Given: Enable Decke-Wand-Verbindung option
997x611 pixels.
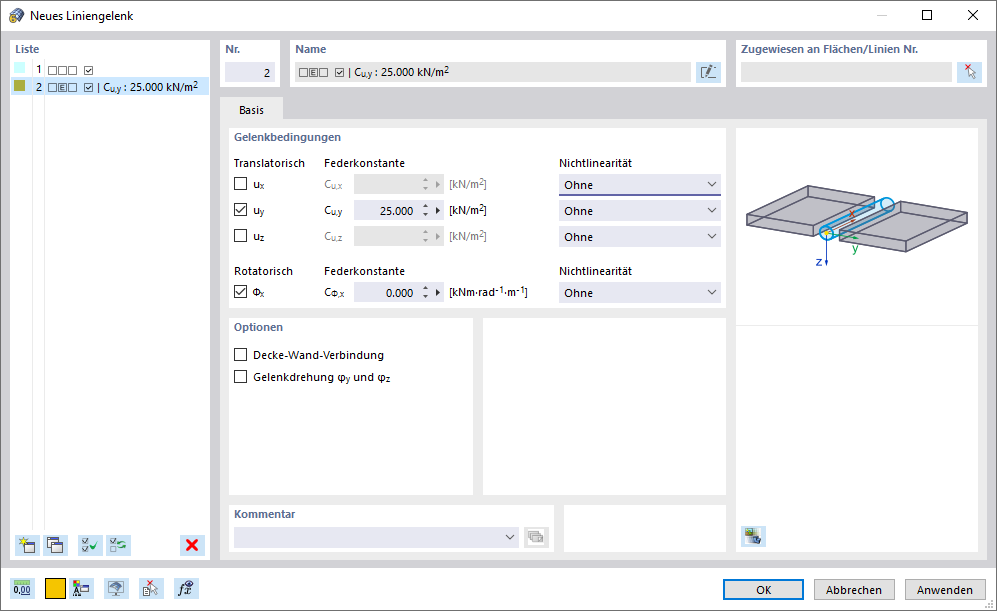Looking at the screenshot, I should click(240, 355).
